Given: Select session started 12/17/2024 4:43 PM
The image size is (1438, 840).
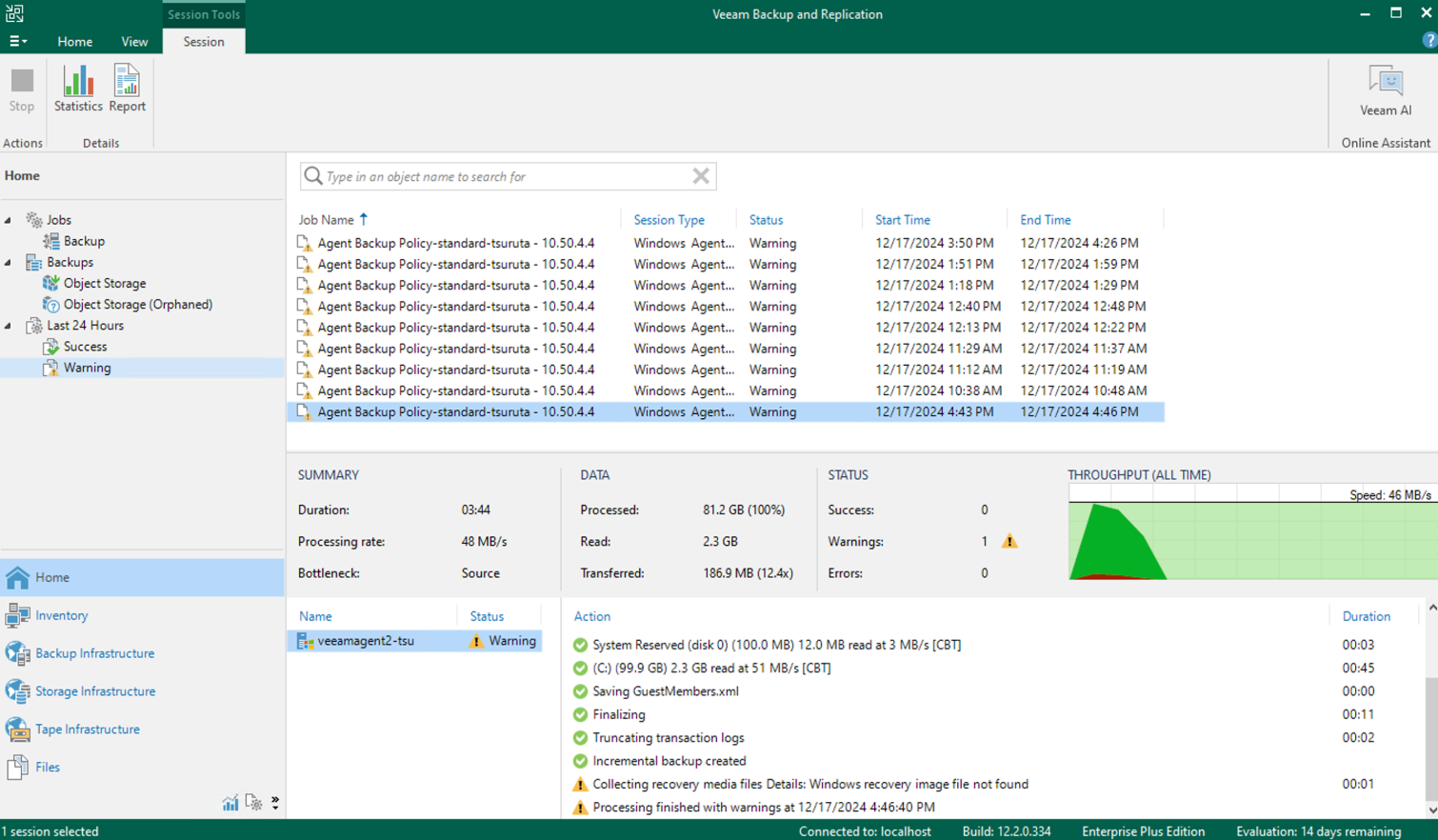Looking at the screenshot, I should 726,411.
